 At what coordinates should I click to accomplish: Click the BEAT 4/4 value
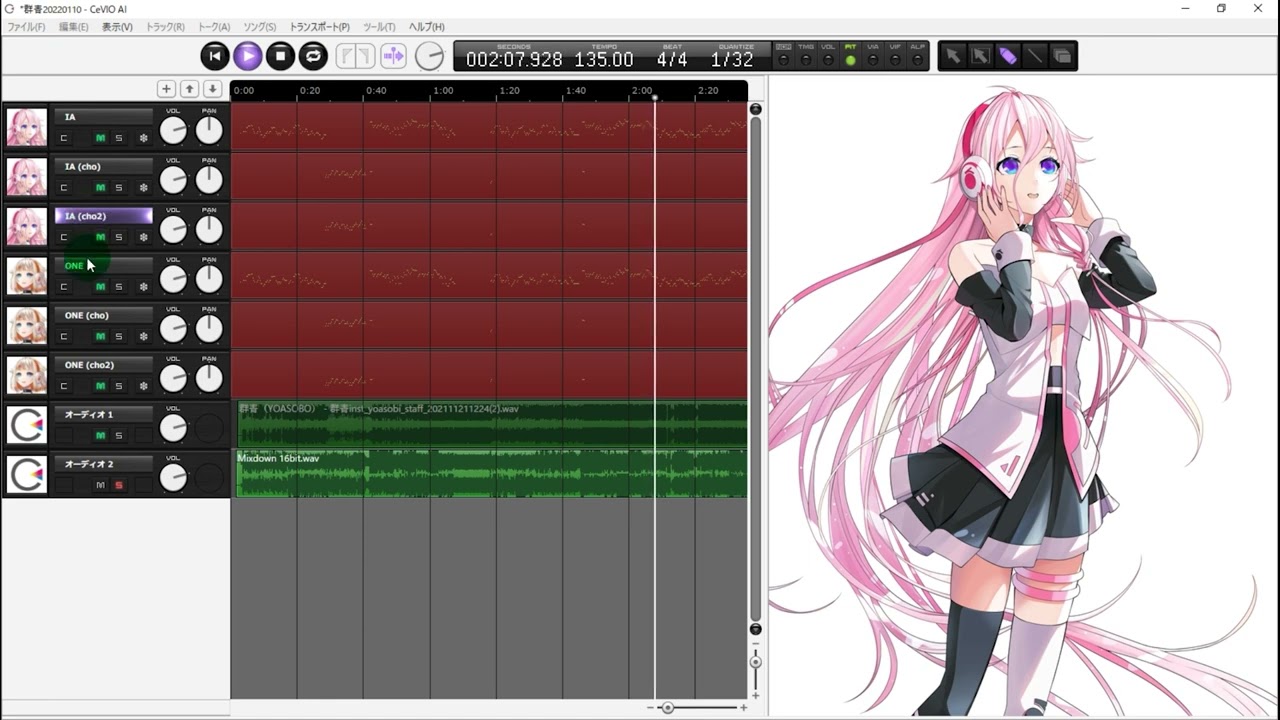point(672,60)
